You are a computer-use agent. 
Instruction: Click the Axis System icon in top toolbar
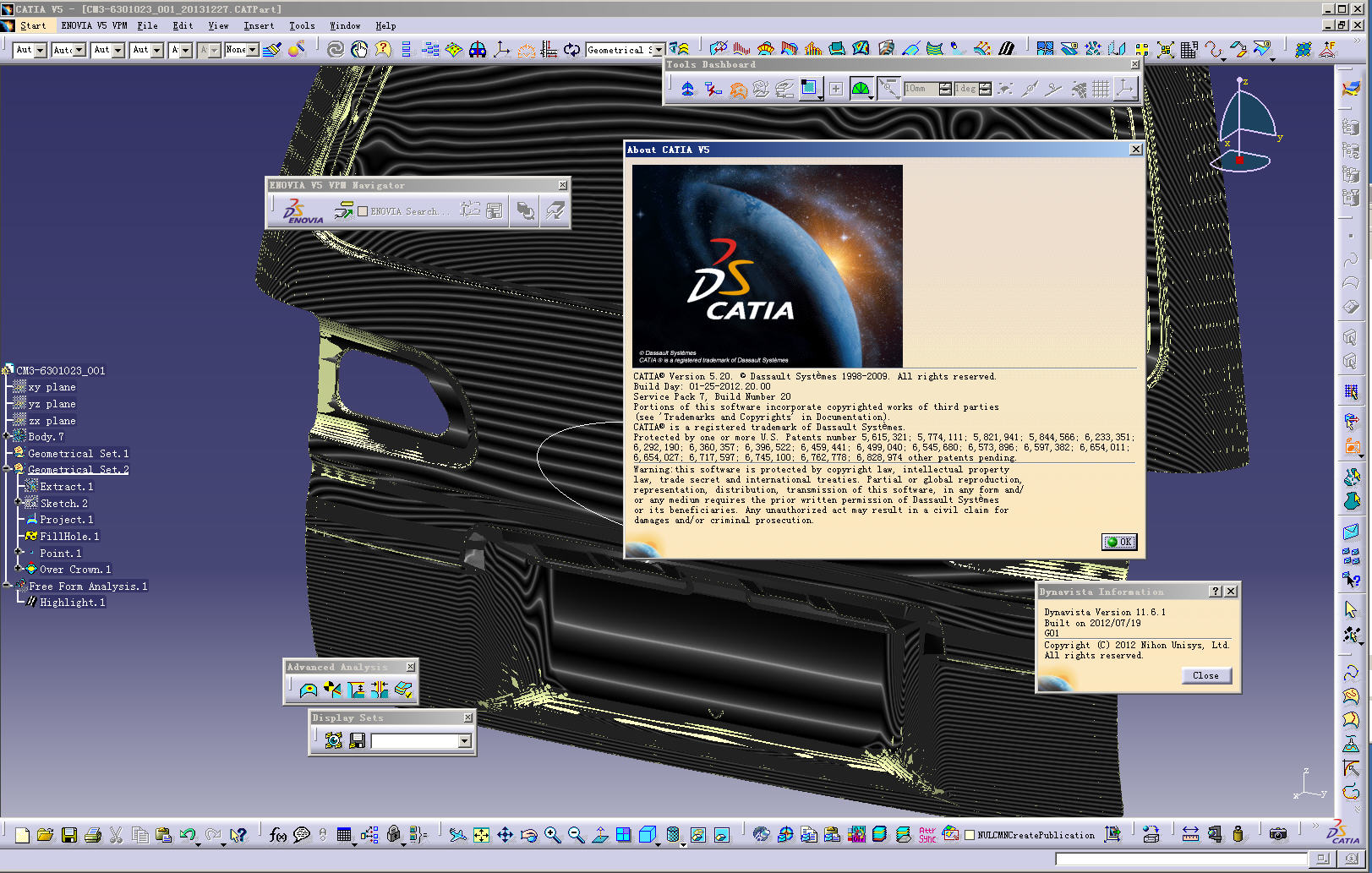pos(501,50)
